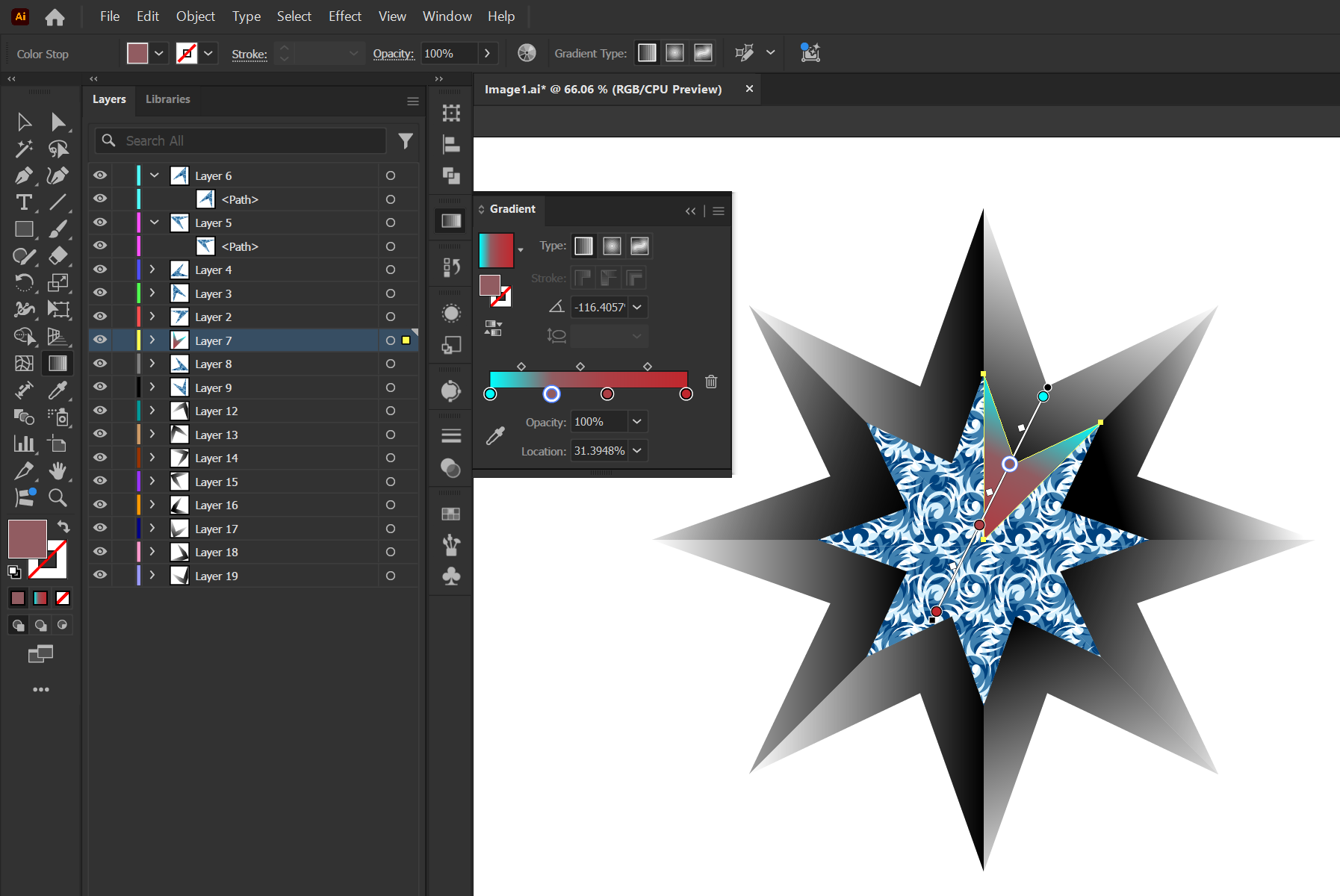Select the Type tool

coord(23,202)
